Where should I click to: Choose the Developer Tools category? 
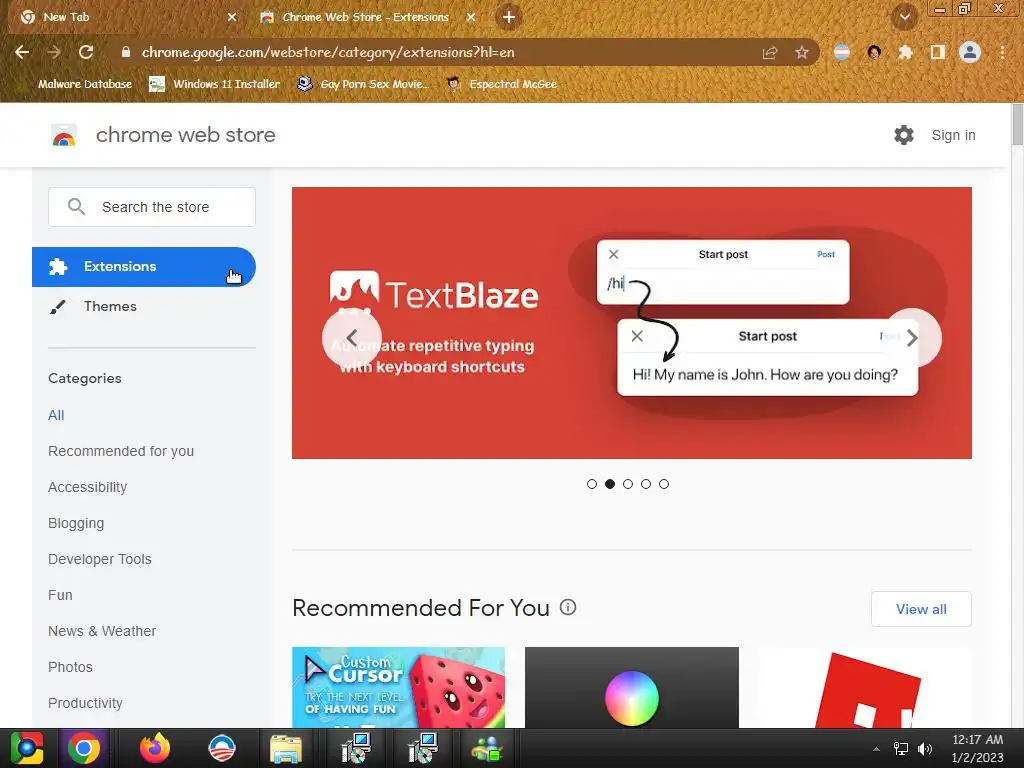(100, 559)
